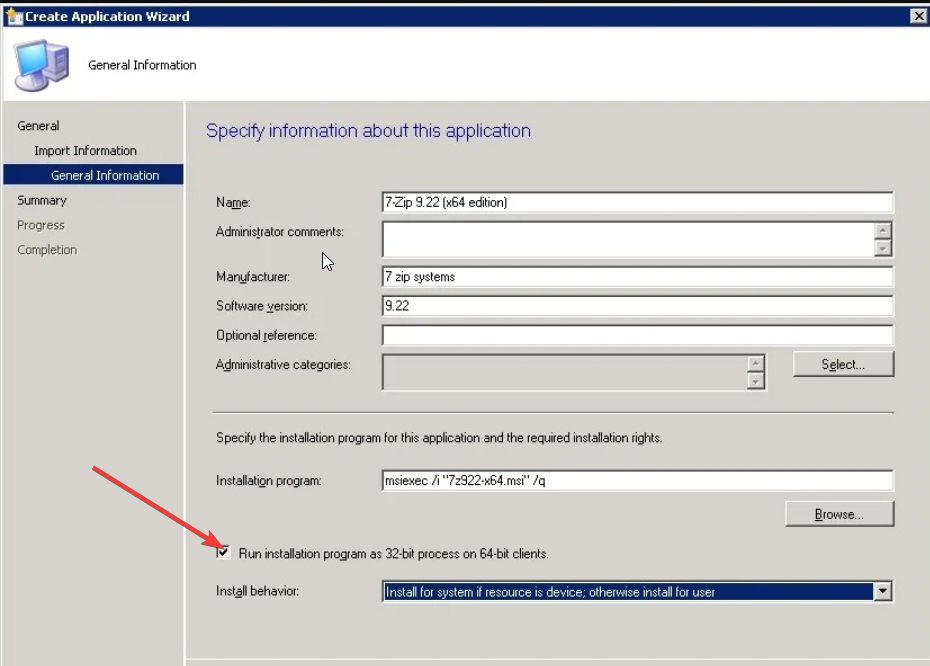This screenshot has width=930, height=666.
Task: Click the Optional reference: label
Action: point(266,336)
